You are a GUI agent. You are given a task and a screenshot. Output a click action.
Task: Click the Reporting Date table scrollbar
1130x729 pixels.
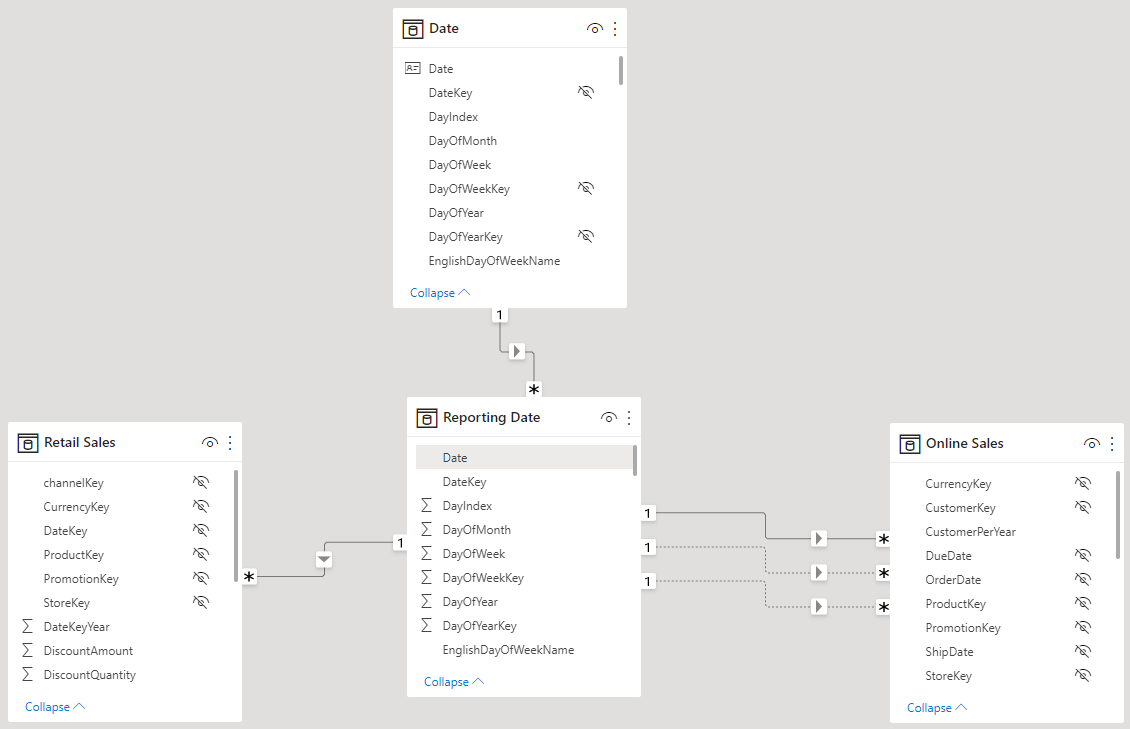[635, 460]
